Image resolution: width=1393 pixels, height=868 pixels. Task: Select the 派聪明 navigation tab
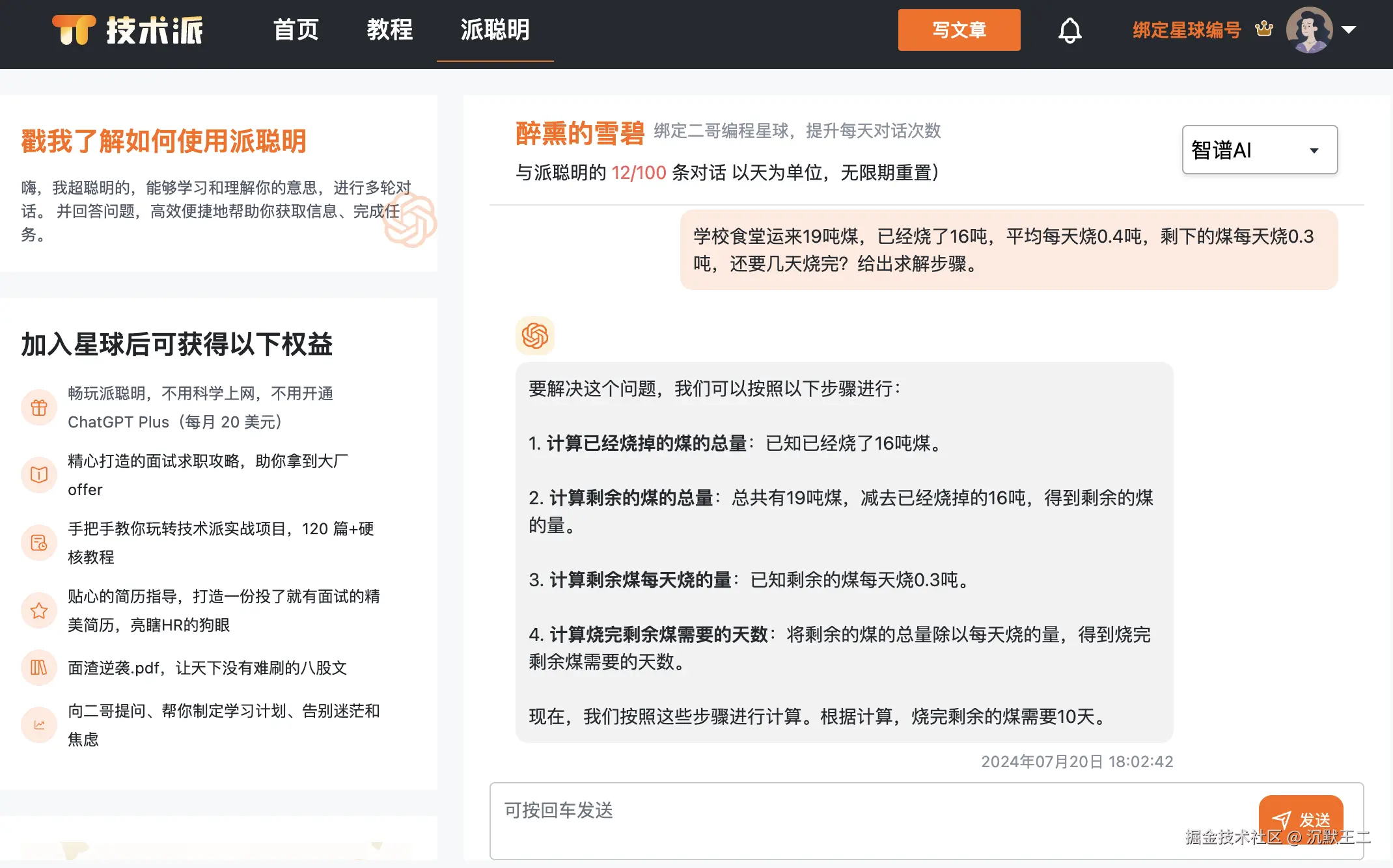[x=495, y=30]
